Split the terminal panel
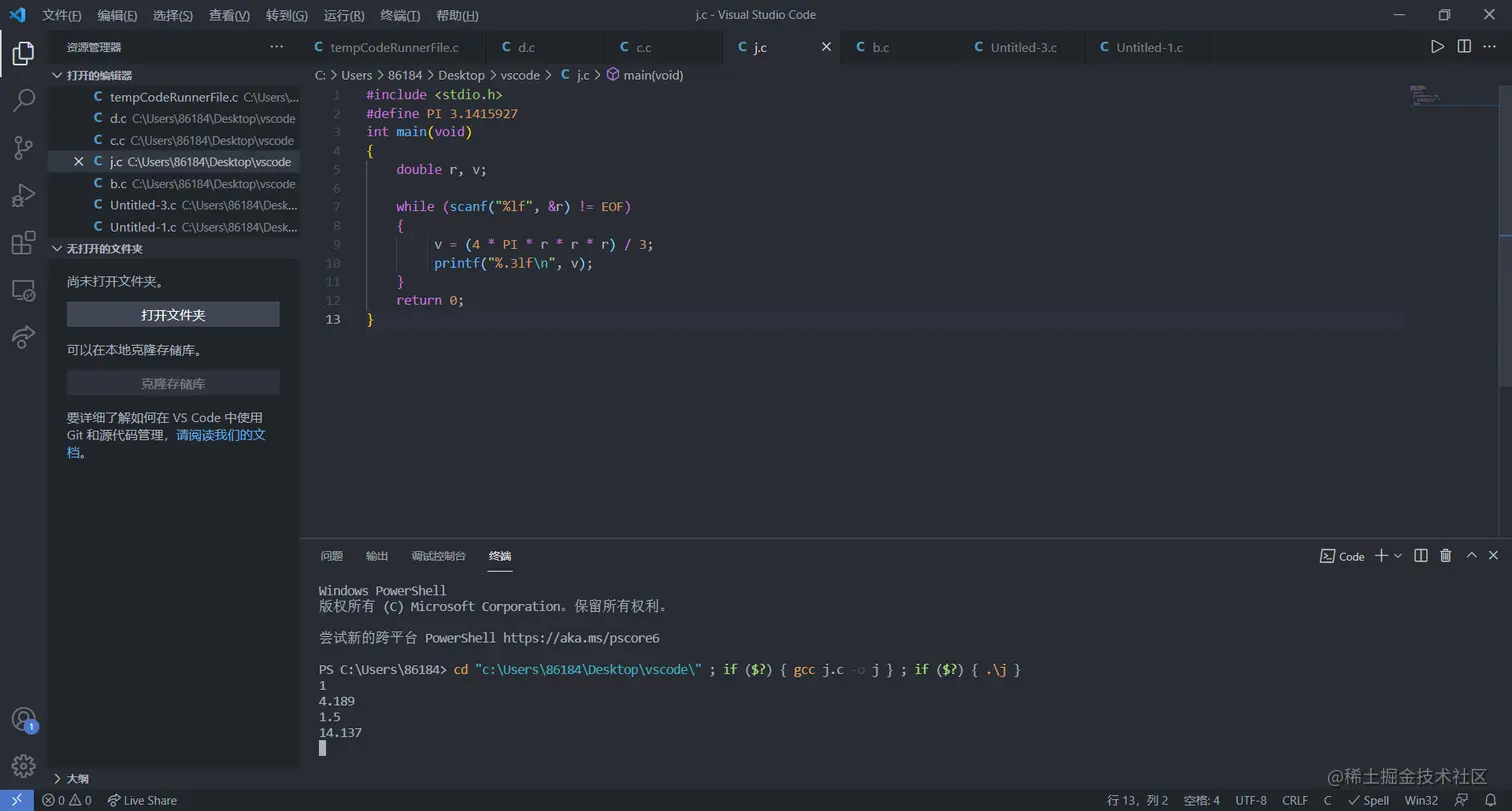This screenshot has height=811, width=1512. [1420, 555]
